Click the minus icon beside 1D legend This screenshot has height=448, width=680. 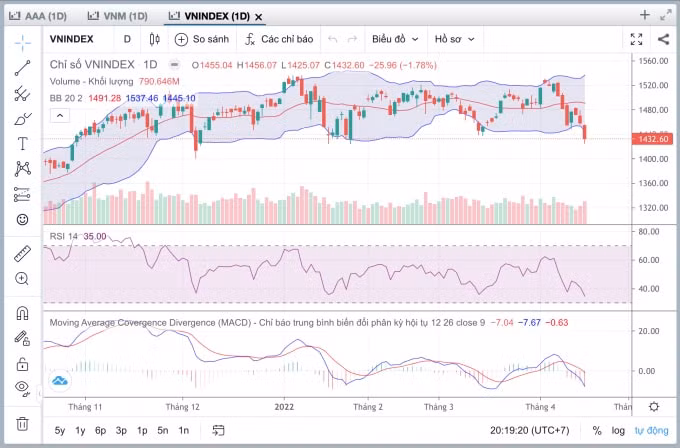coord(174,65)
